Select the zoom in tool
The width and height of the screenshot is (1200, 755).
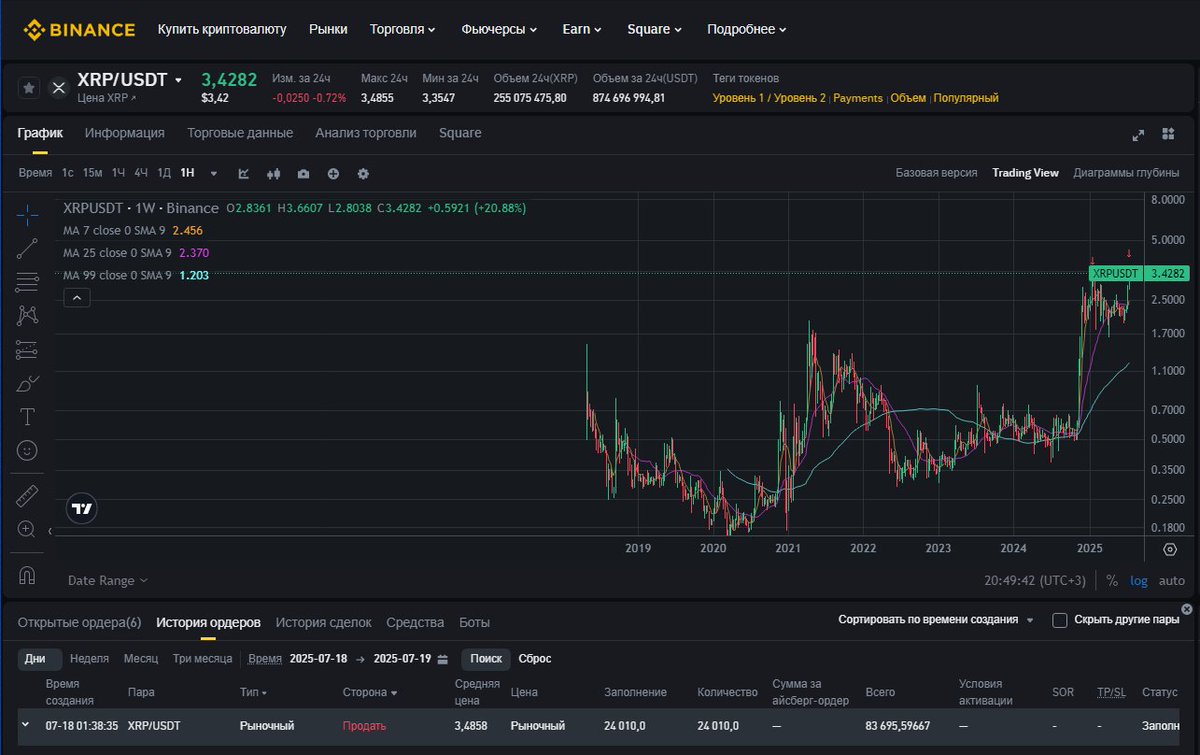pos(27,529)
